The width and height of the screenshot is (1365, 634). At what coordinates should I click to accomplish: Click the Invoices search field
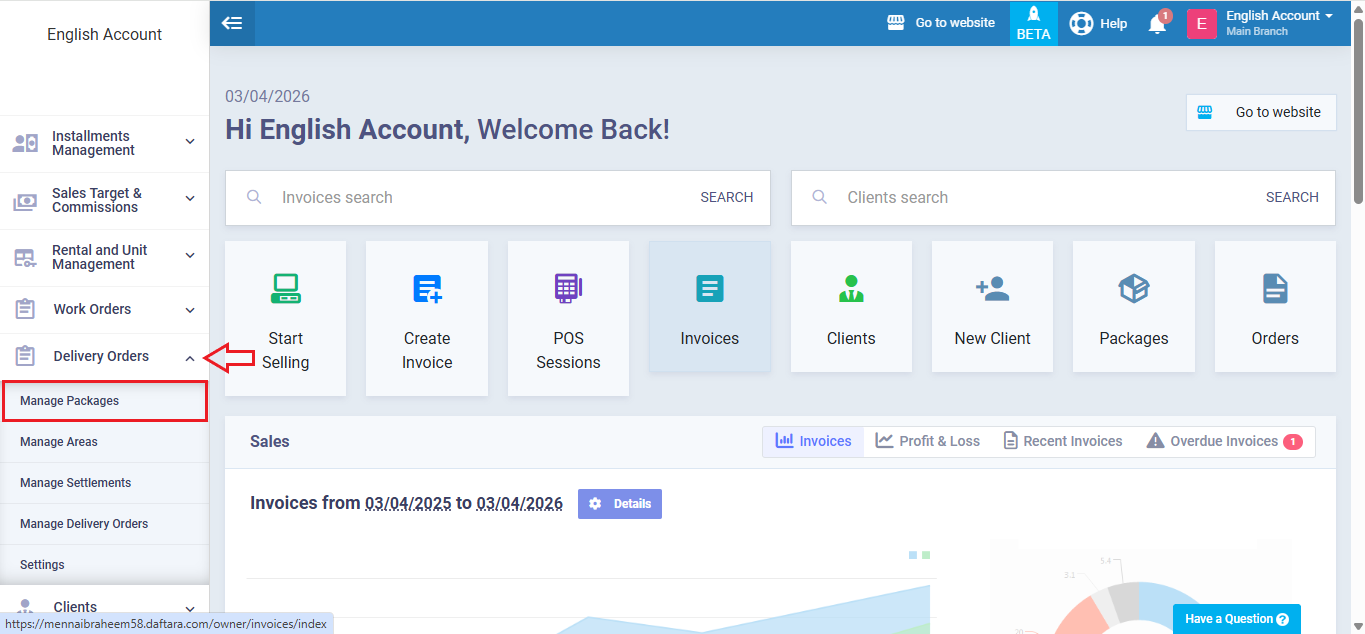pos(480,198)
